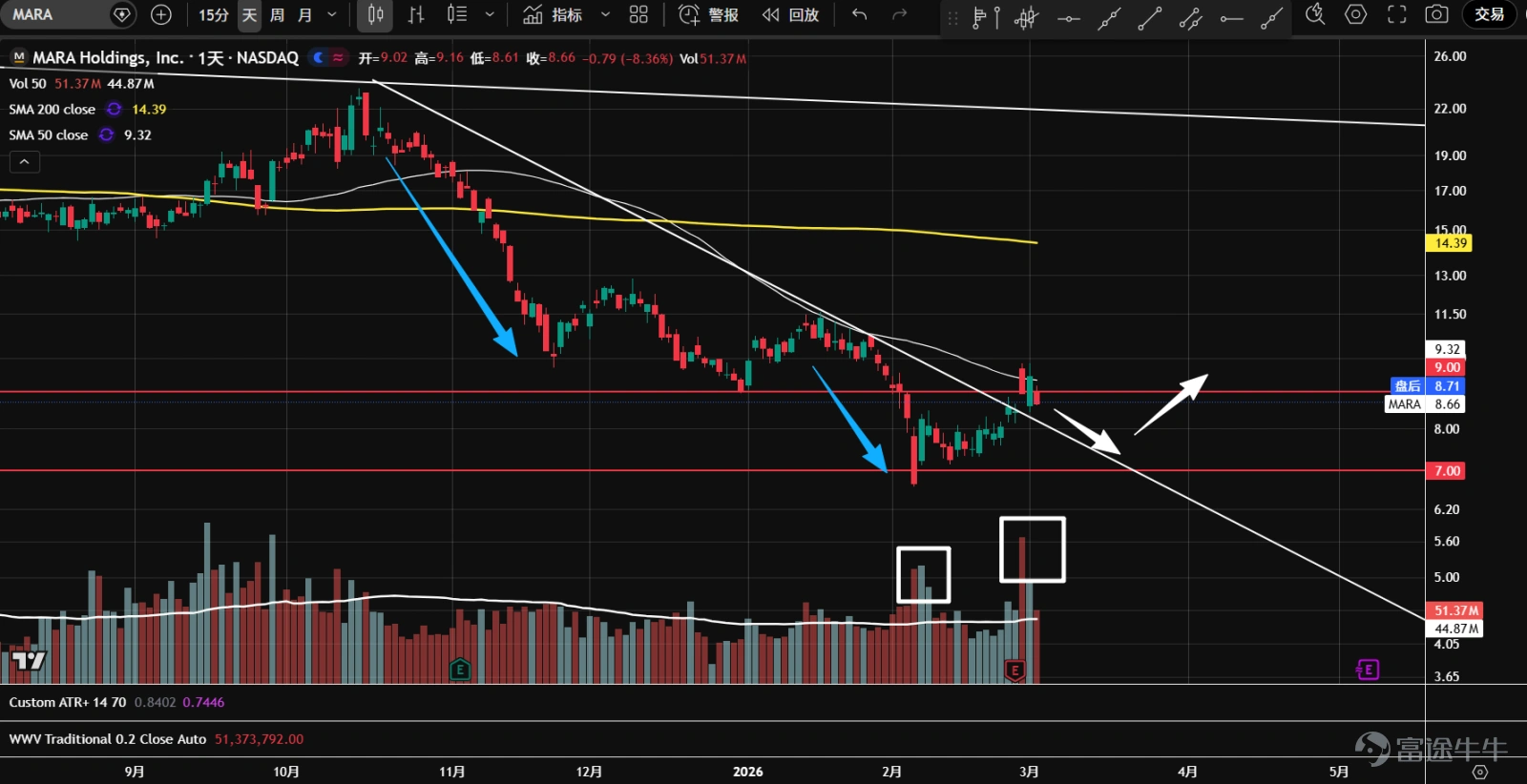This screenshot has width=1527, height=784.
Task: Click the WWV Traditional 0.2 Close Auto legend
Action: 107,739
